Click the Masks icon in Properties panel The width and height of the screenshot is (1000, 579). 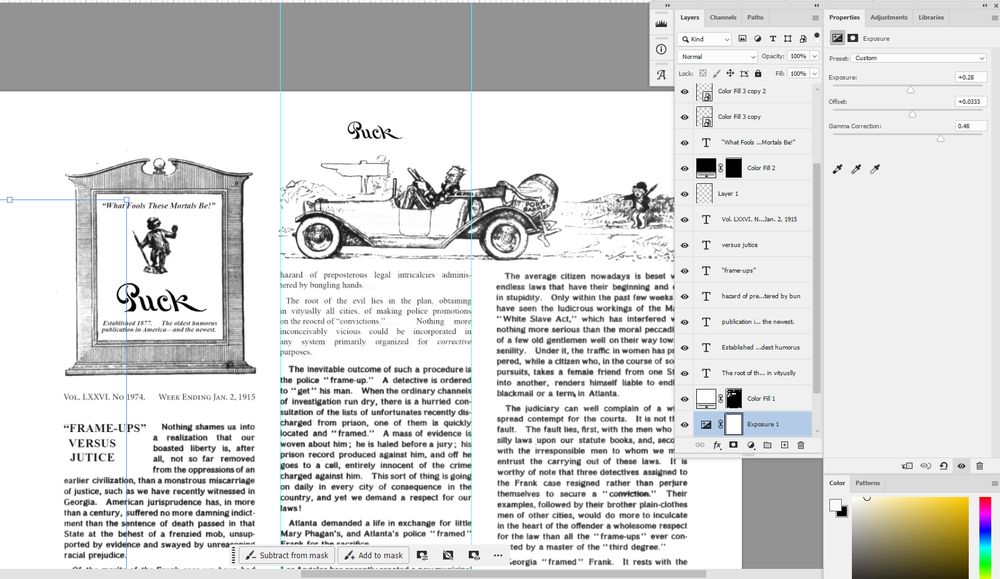(x=853, y=38)
